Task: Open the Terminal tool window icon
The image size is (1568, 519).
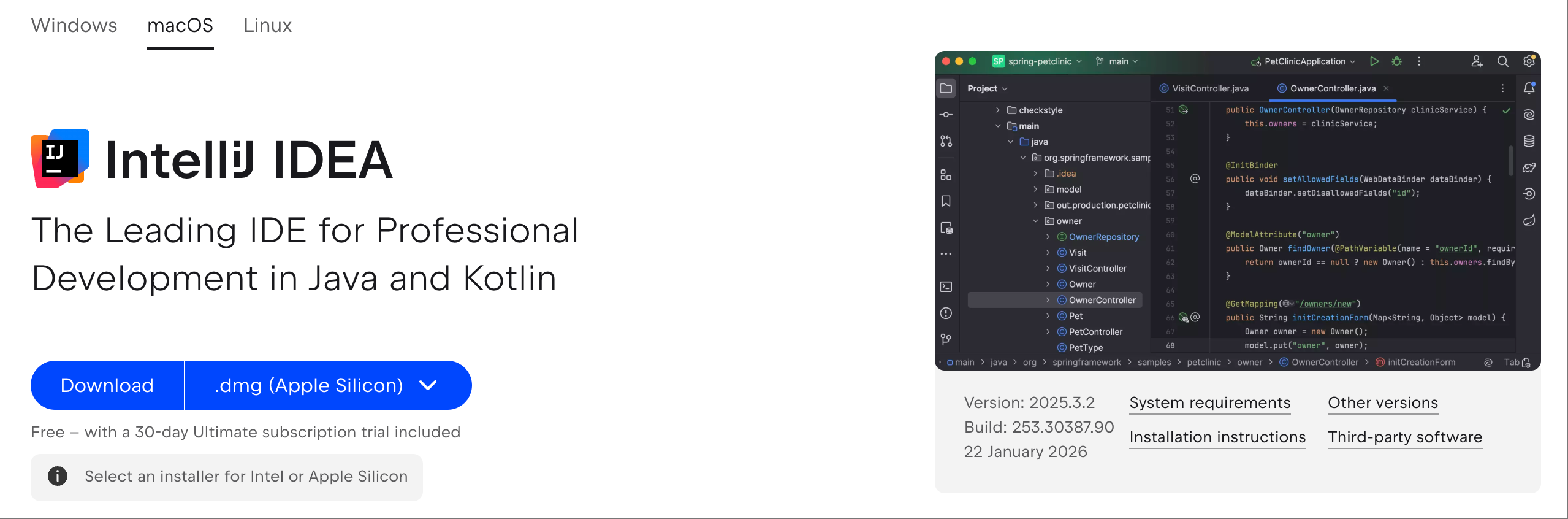Action: pos(946,286)
